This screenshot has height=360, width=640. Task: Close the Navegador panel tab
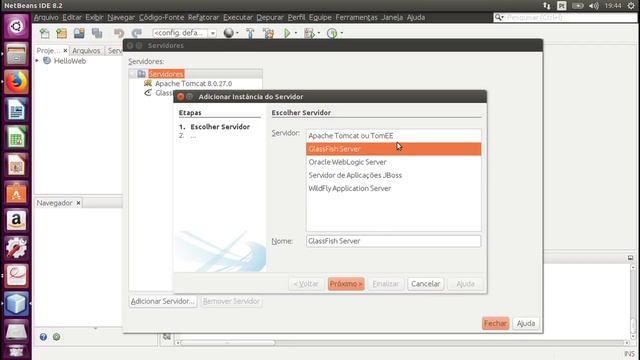78,203
